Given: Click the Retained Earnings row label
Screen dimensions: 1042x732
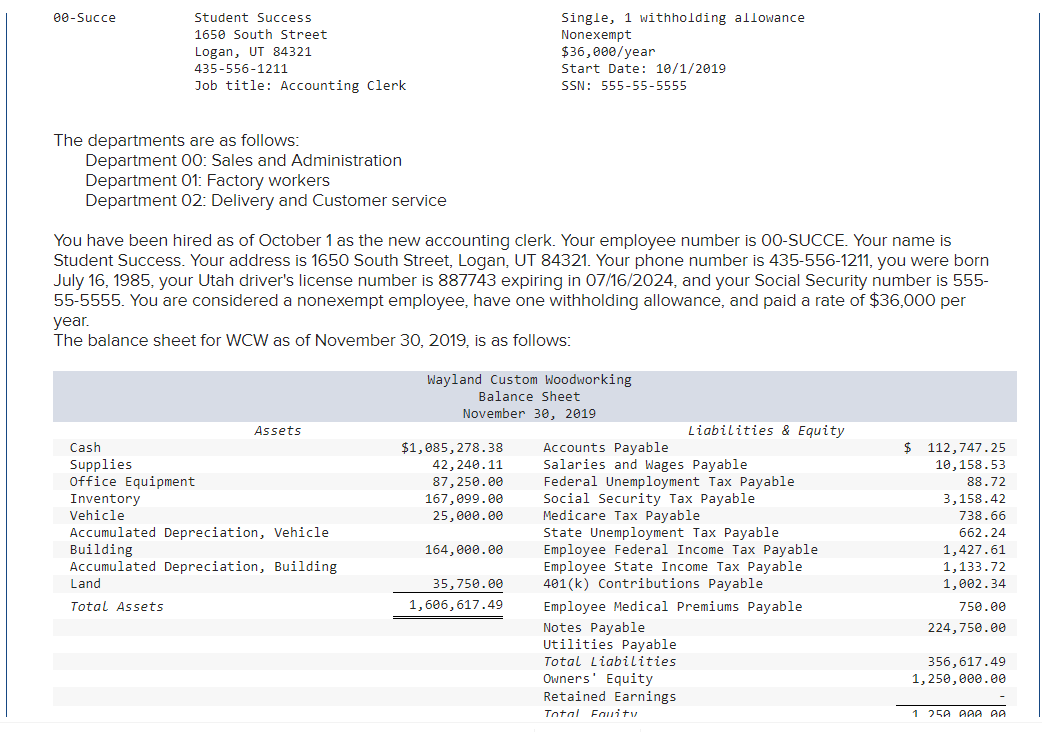Looking at the screenshot, I should 609,697.
